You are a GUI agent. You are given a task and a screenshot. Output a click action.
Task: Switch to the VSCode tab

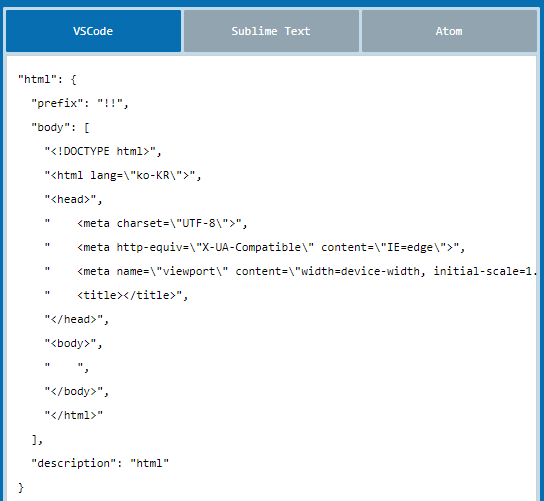point(93,31)
